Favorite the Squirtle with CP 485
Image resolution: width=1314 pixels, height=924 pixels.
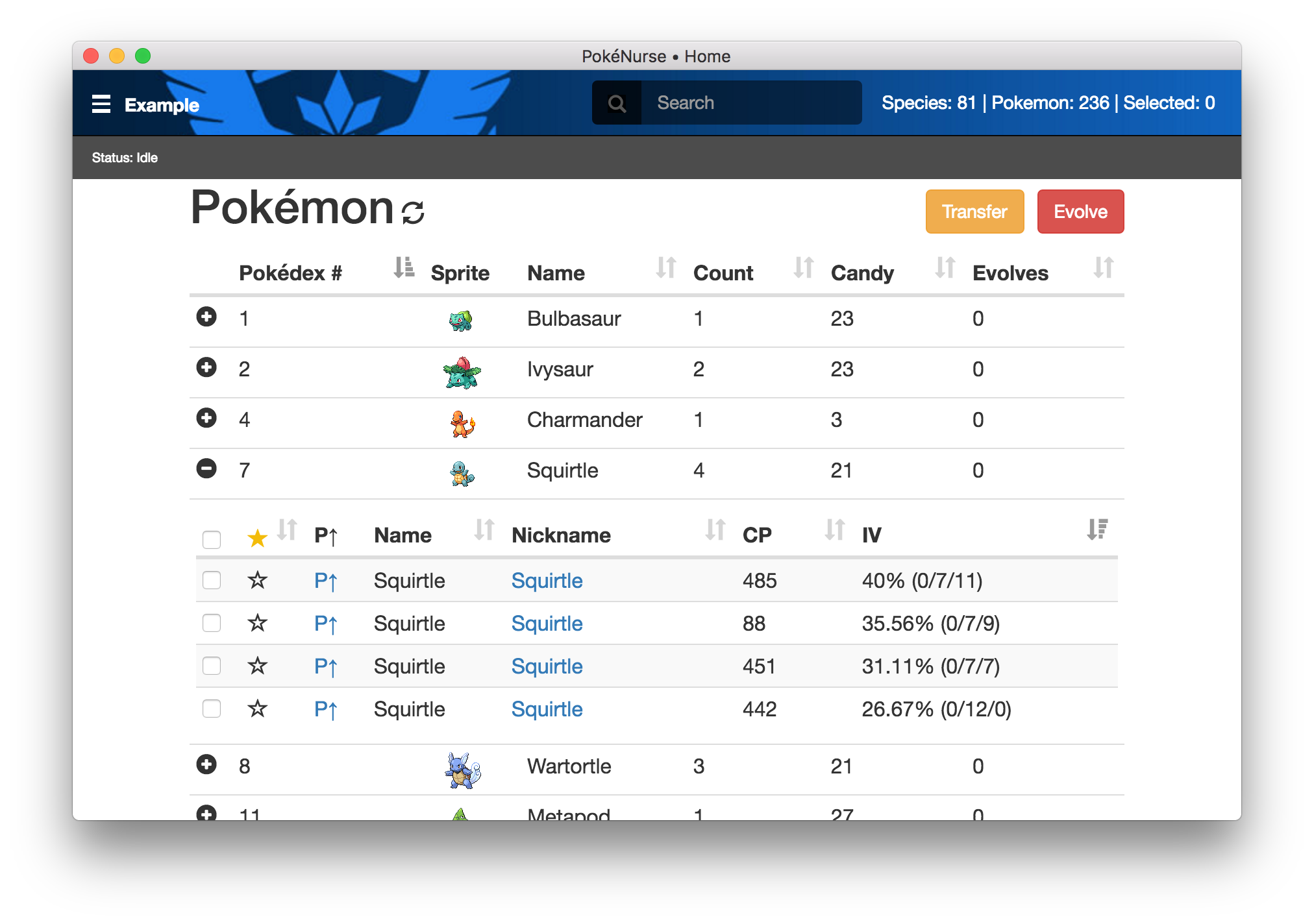click(258, 579)
